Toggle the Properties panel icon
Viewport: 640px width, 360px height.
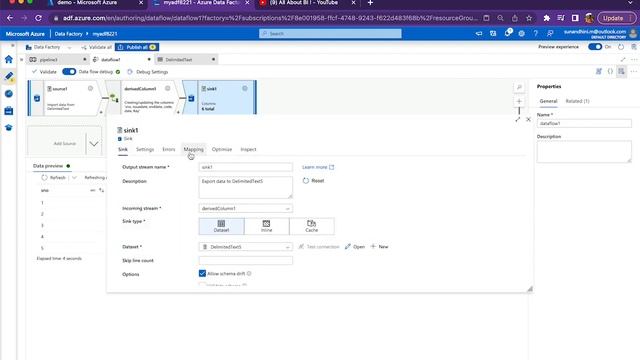pyautogui.click(x=621, y=71)
